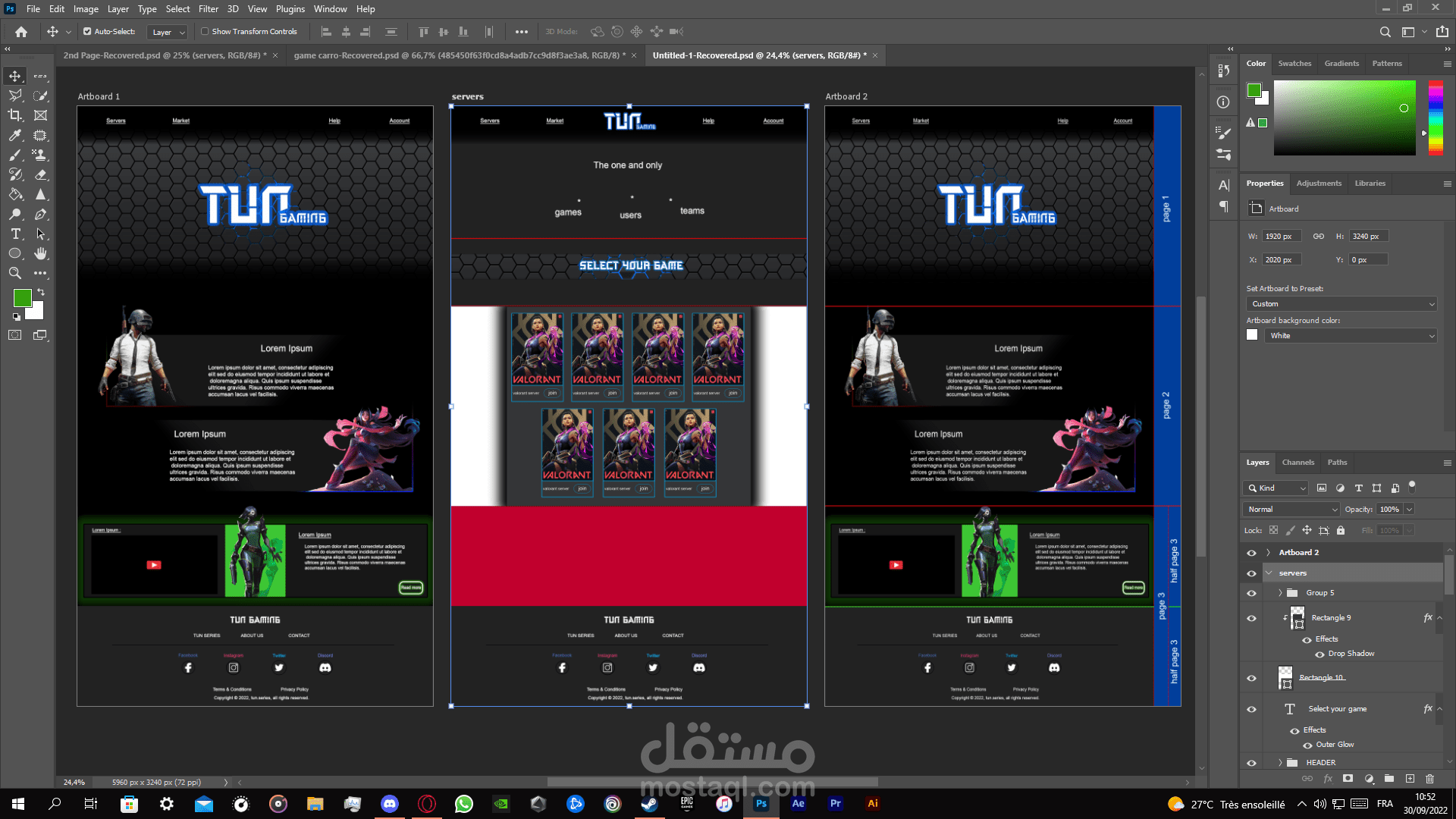Open the Artboard to Preset dropdown showing Custom
Viewport: 1456px width, 819px height.
point(1341,303)
